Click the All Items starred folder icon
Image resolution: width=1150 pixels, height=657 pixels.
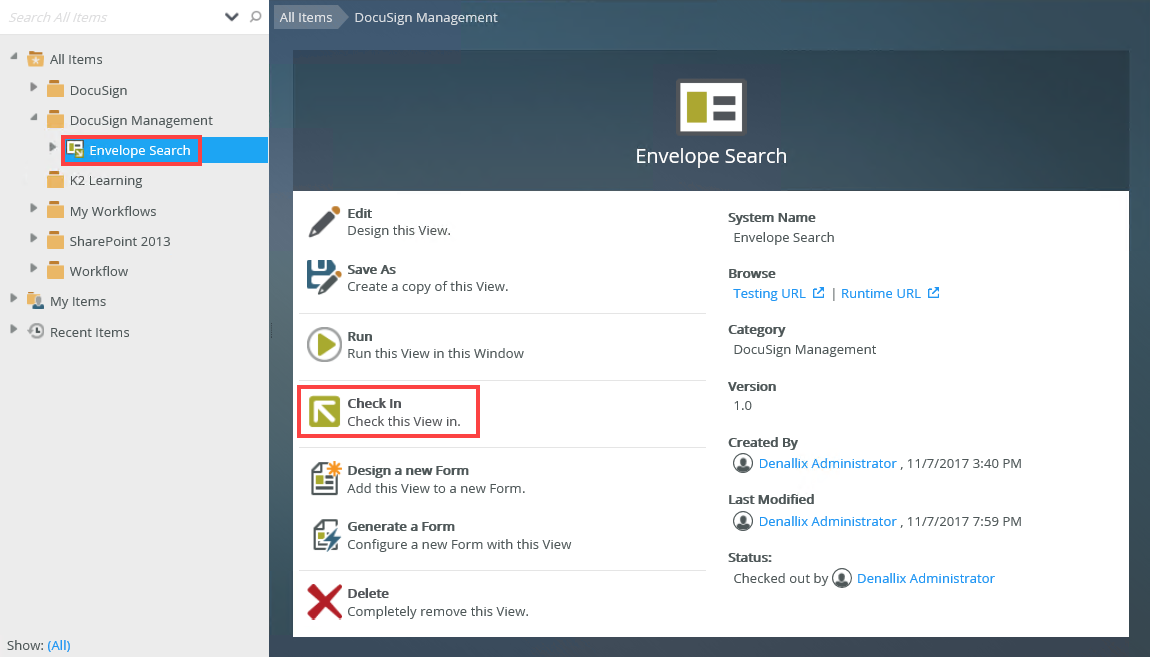tap(35, 59)
